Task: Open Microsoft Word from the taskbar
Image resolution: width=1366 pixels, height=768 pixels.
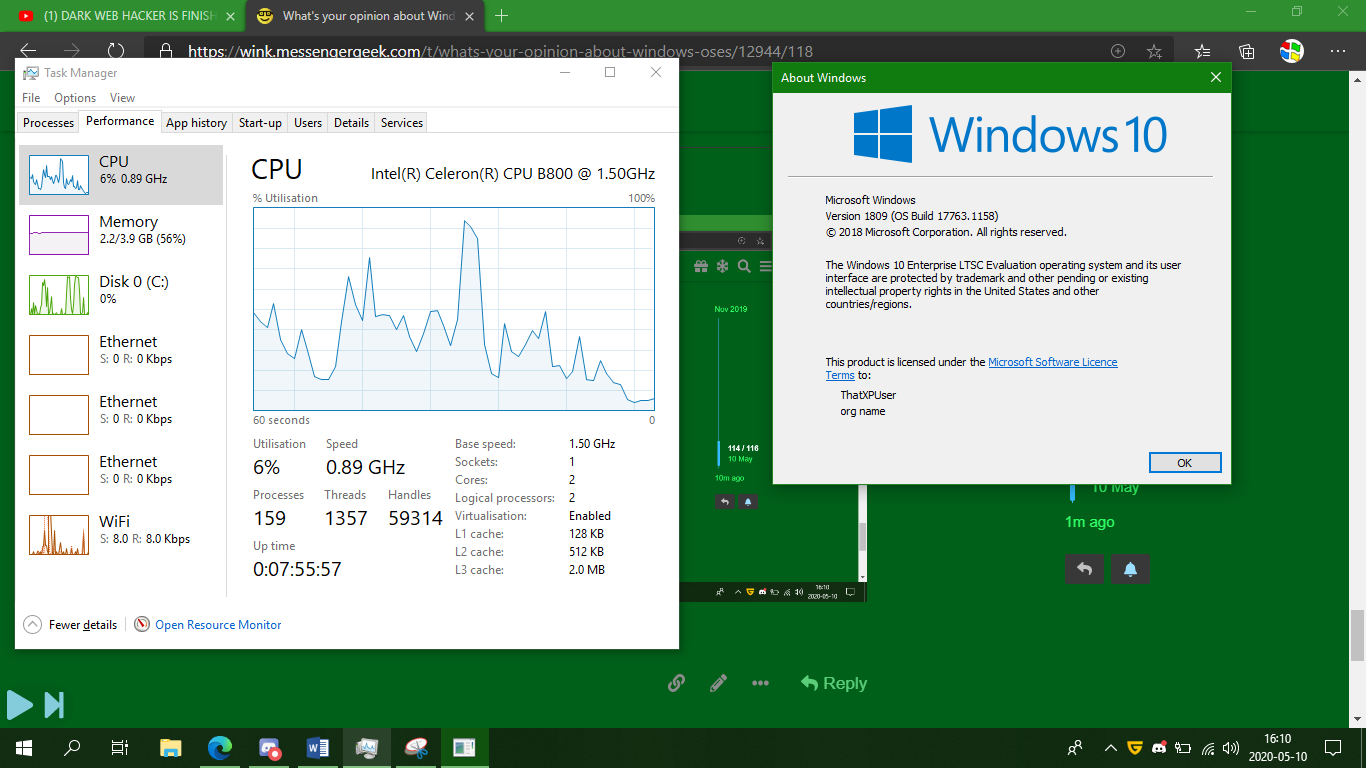Action: click(318, 747)
